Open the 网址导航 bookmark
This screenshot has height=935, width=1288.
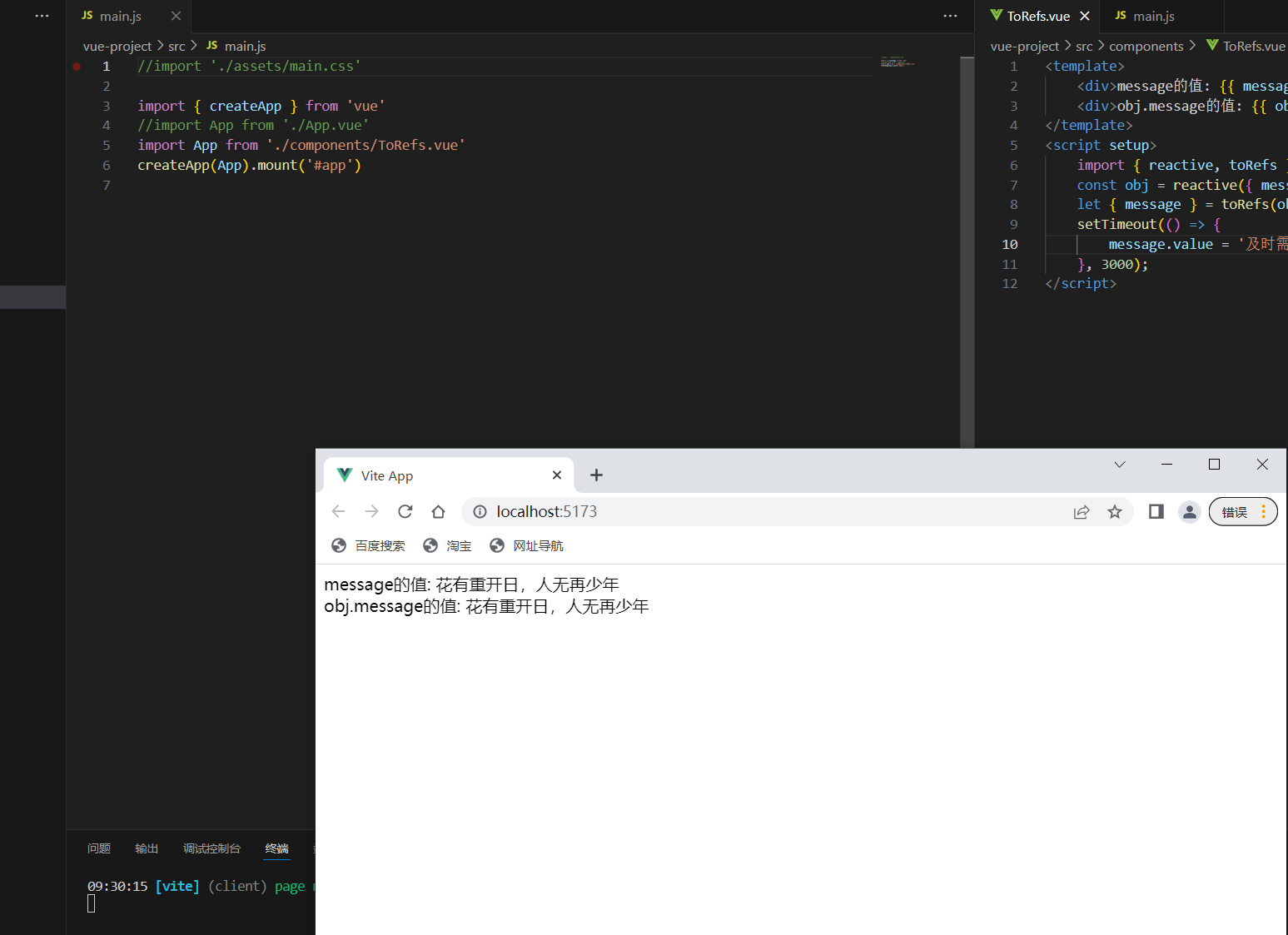pos(526,545)
